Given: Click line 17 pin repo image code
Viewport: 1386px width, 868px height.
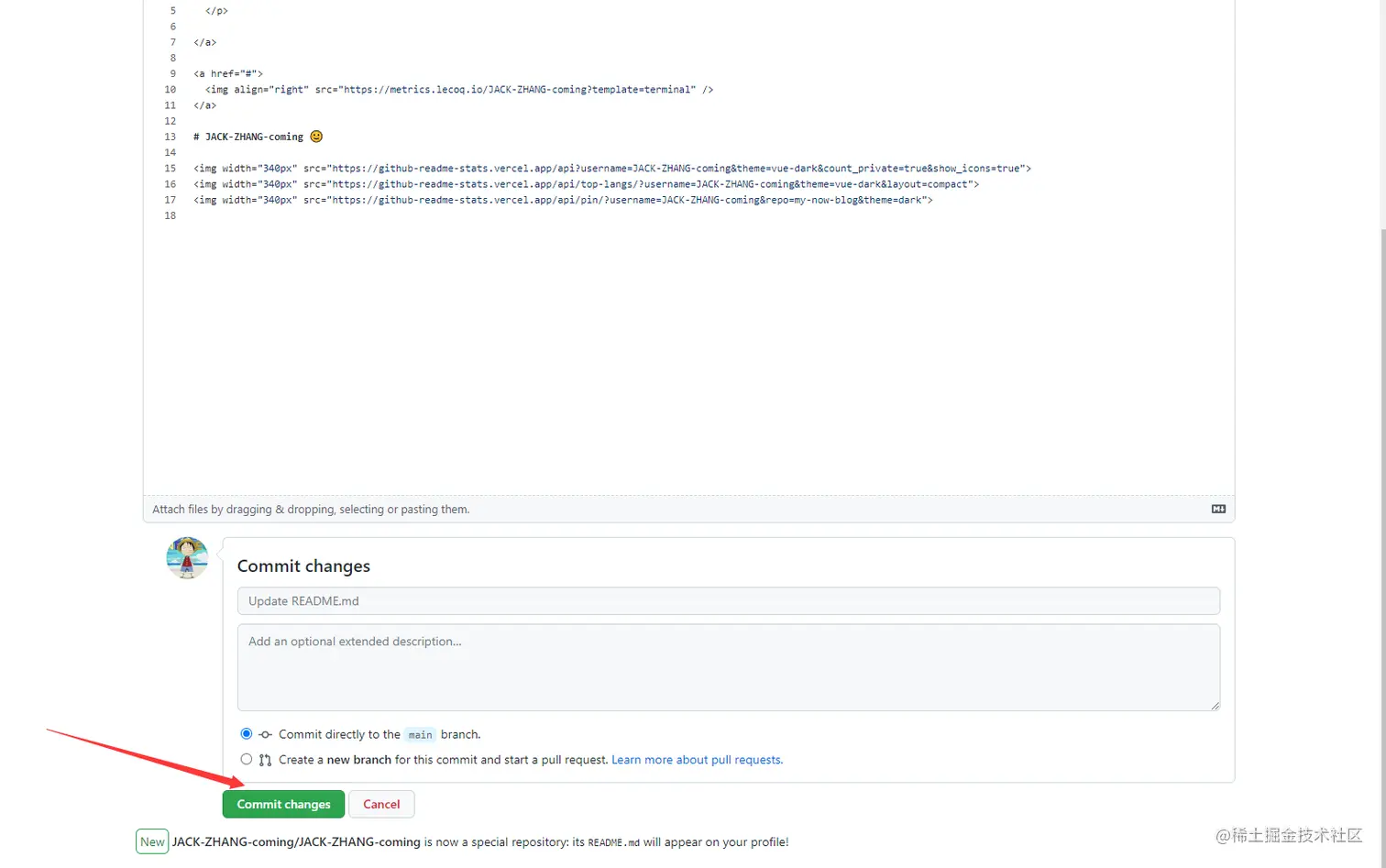Looking at the screenshot, I should [563, 200].
